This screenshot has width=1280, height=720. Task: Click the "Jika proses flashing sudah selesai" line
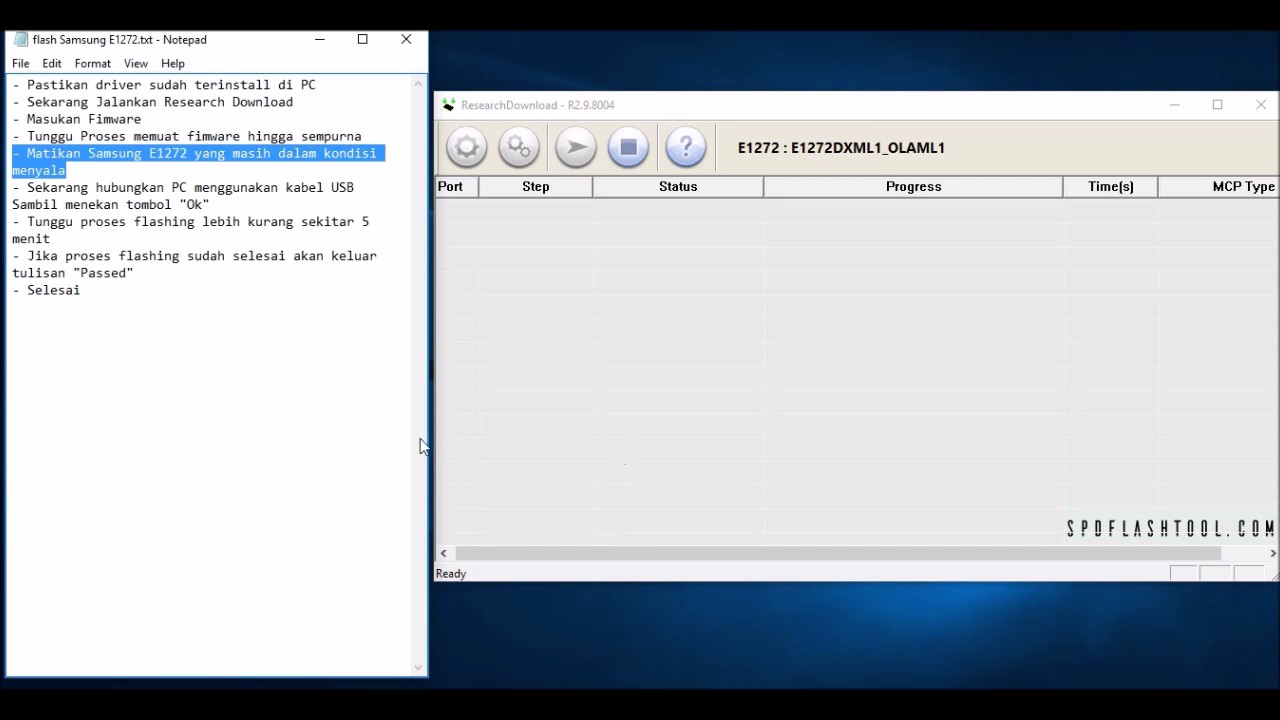194,264
